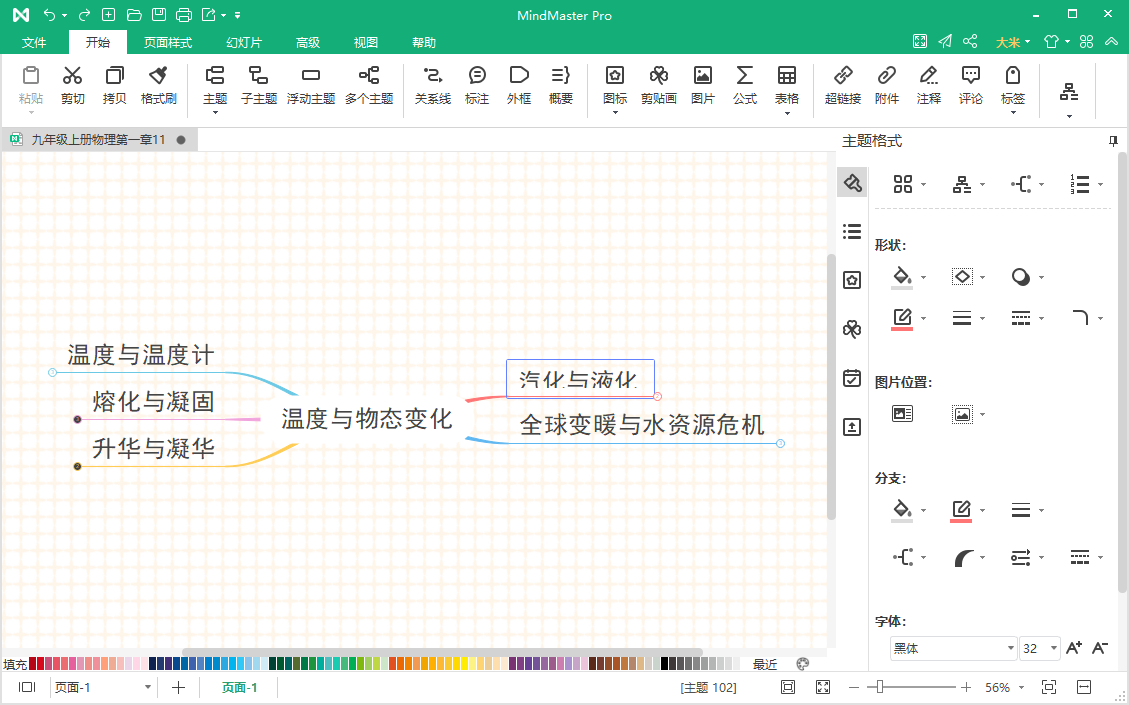Select the 熔化与凝固 topic
The width and height of the screenshot is (1129, 705).
click(x=153, y=401)
